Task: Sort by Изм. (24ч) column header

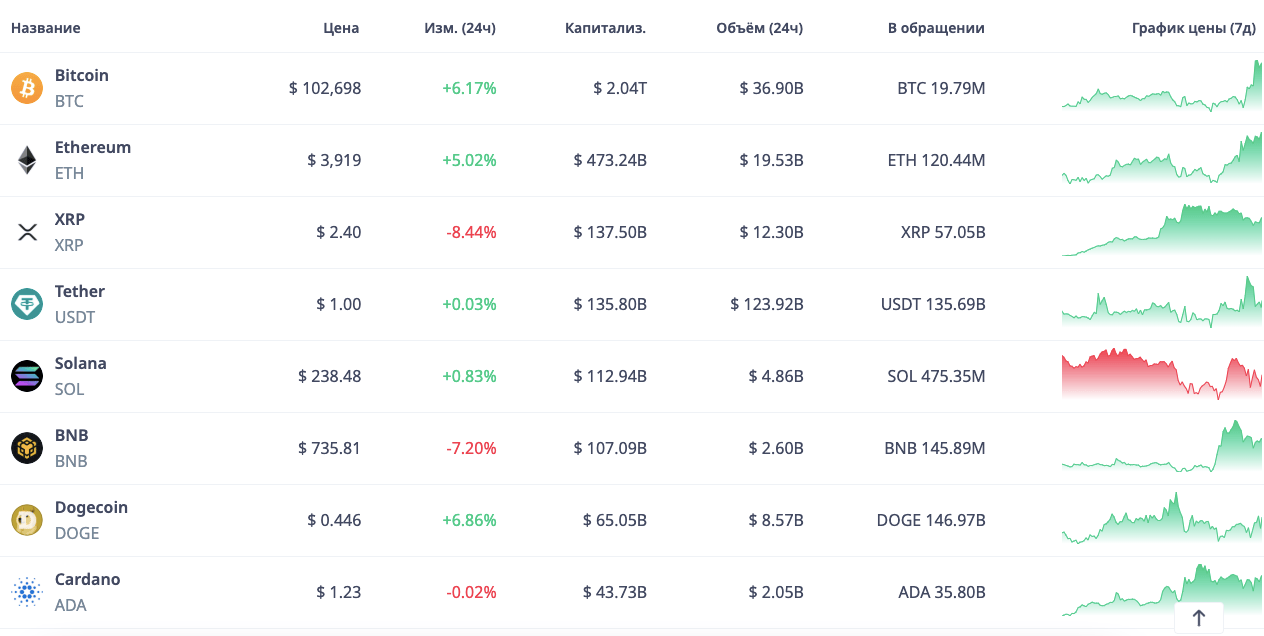Action: [460, 28]
